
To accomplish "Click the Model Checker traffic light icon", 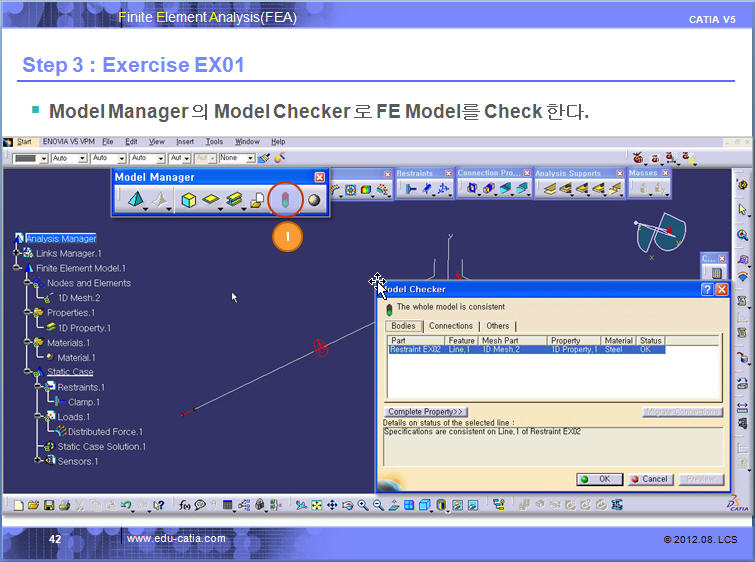I will click(x=286, y=200).
